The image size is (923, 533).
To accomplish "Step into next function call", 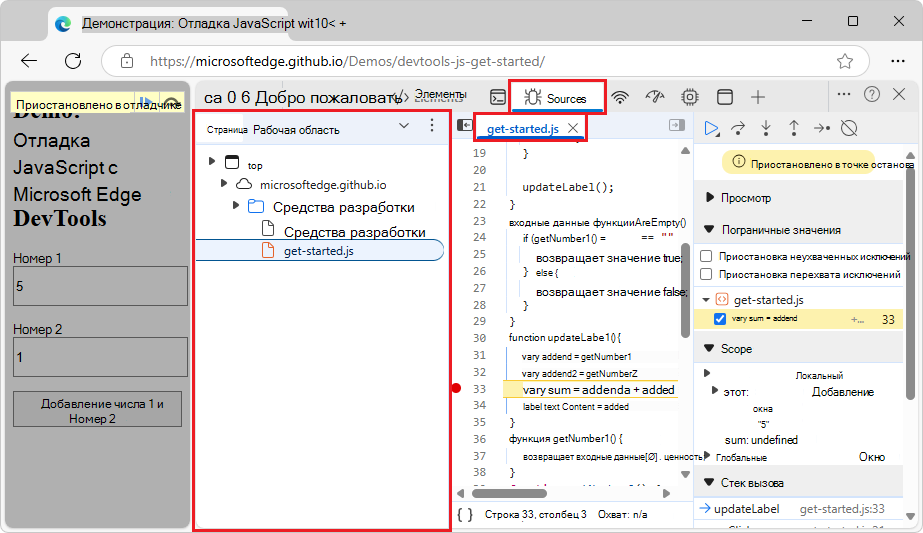I will tap(766, 128).
